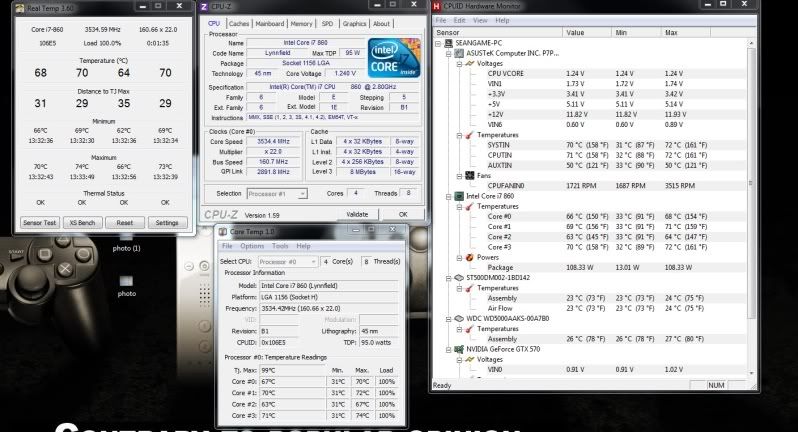798x432 pixels.
Task: Click the Core Temp title bar icon
Action: tap(223, 232)
